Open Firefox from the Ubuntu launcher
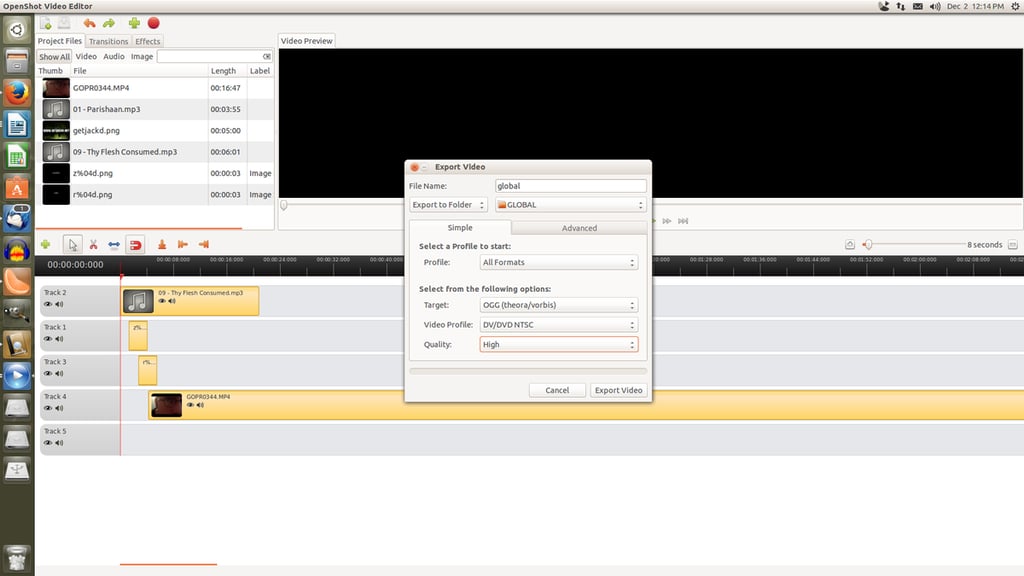 (17, 92)
